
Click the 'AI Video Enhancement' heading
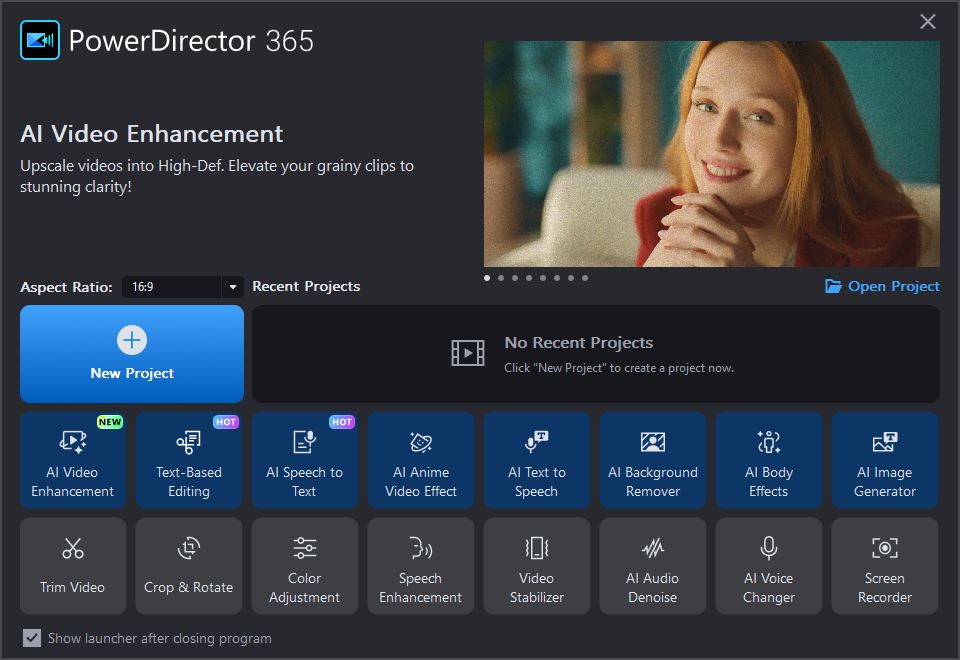(x=151, y=133)
